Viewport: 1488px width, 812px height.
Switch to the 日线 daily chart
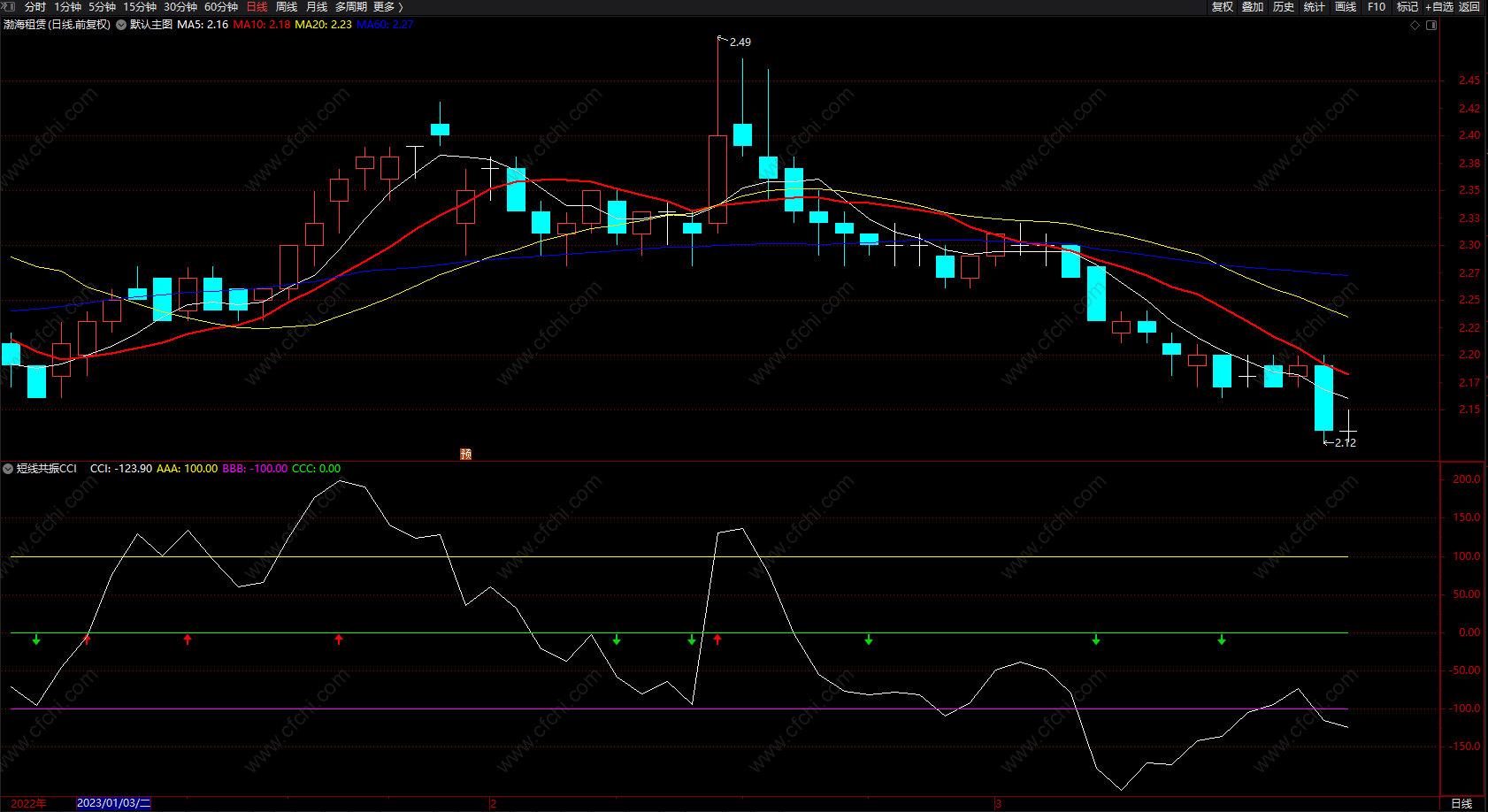[x=257, y=7]
